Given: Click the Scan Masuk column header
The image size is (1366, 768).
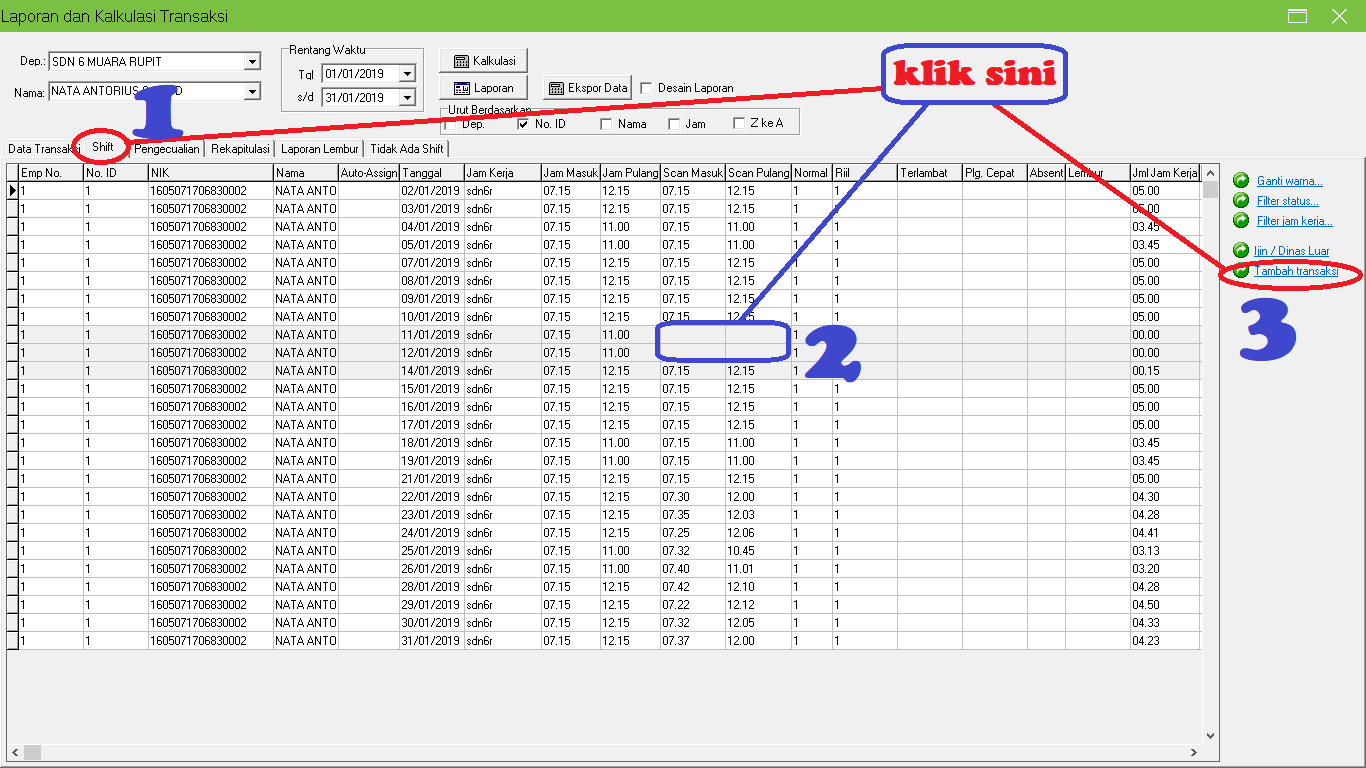Looking at the screenshot, I should click(x=692, y=173).
